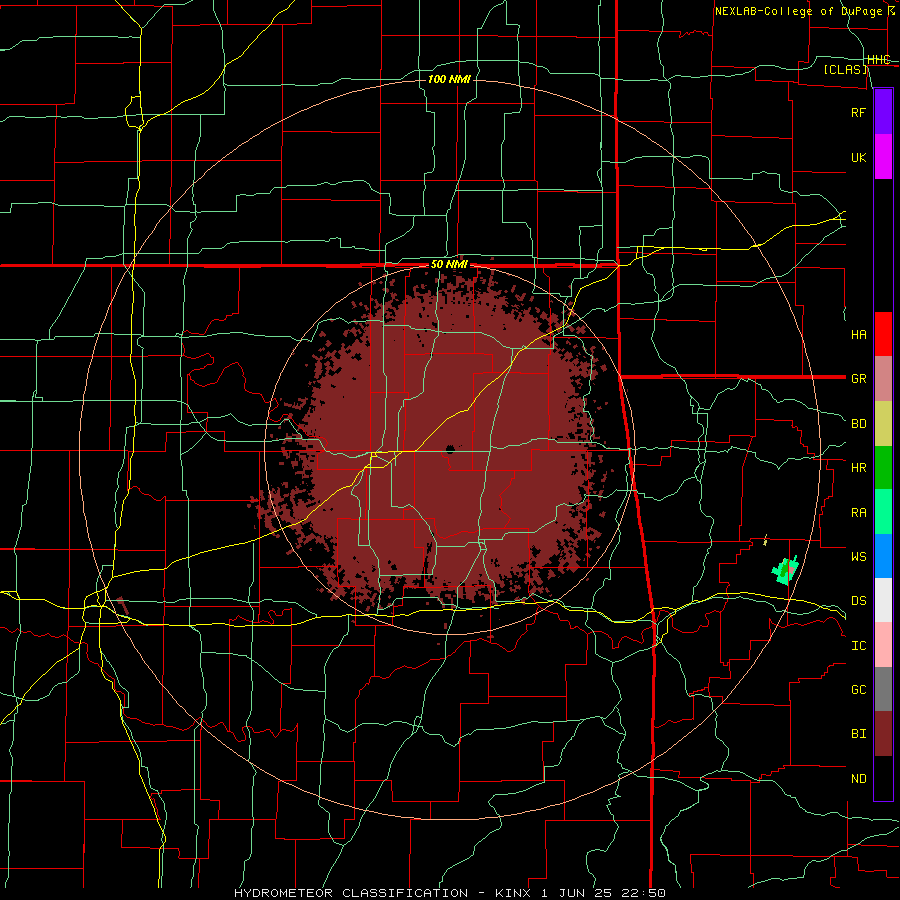Click the black radar site dot at center

(x=449, y=449)
